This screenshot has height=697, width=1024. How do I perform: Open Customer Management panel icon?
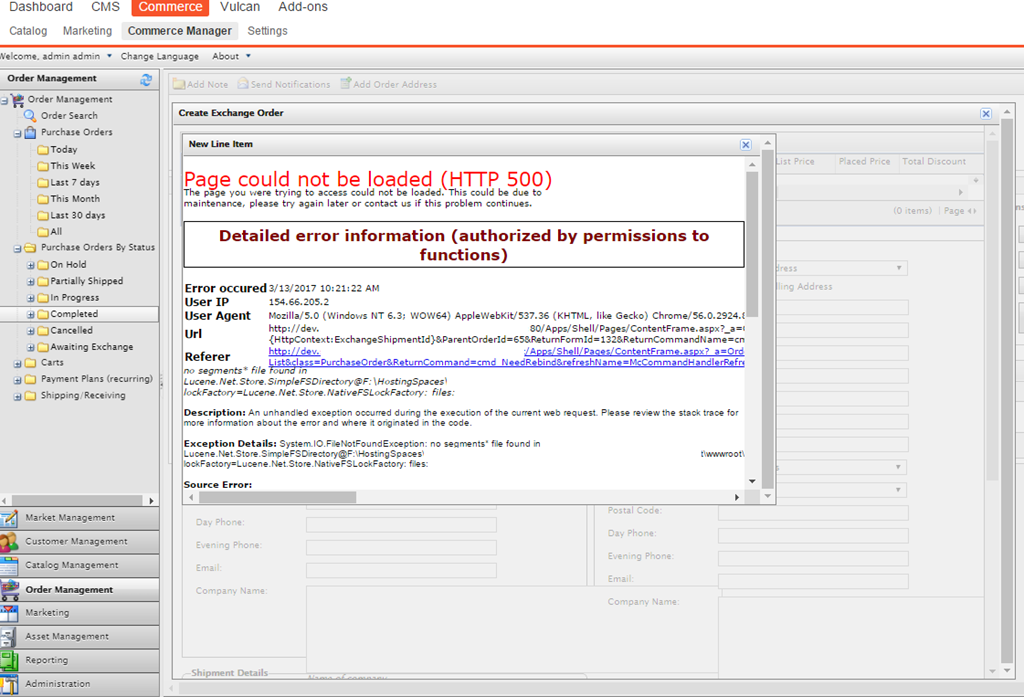point(9,542)
